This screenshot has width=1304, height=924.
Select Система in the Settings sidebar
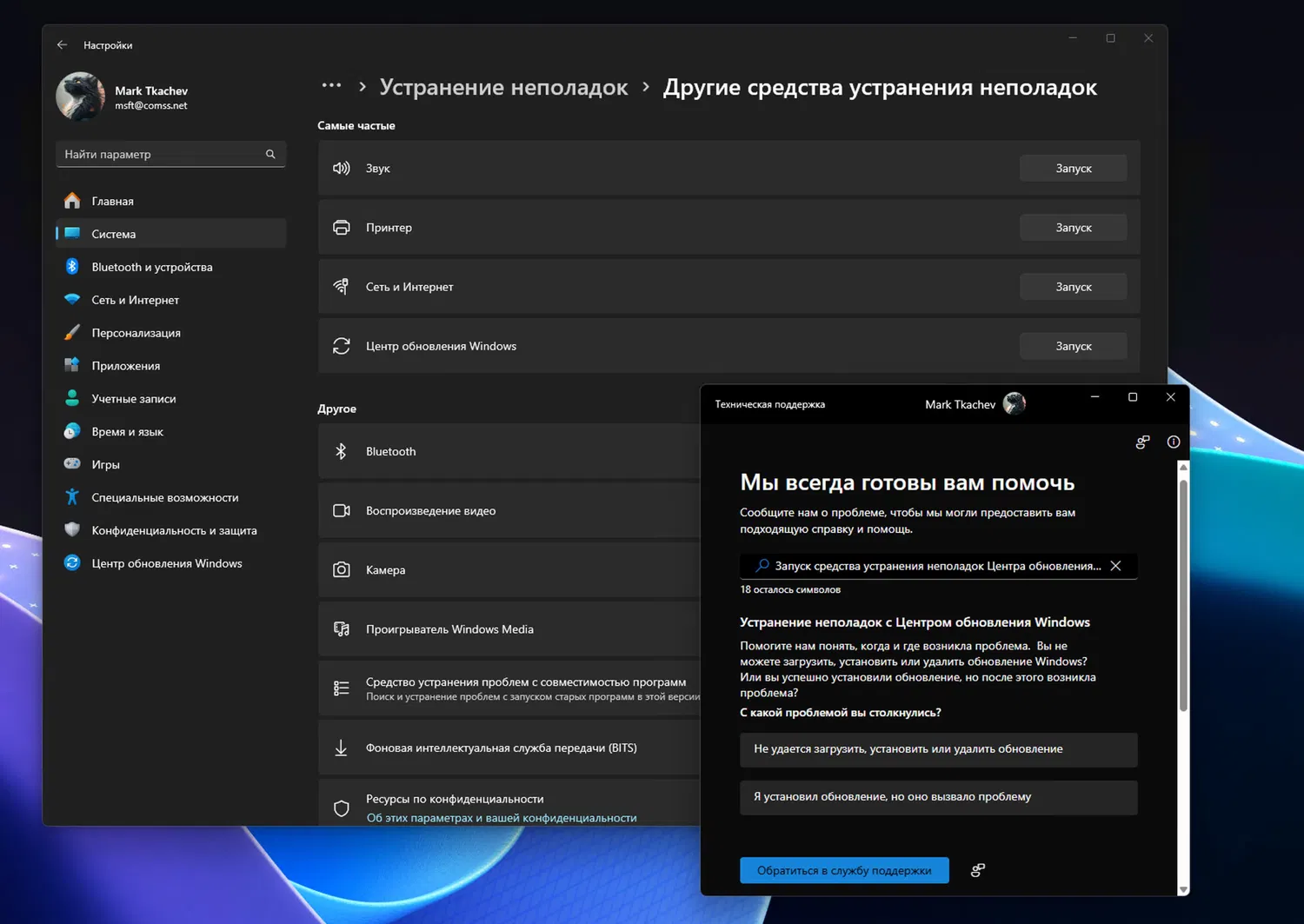click(x=170, y=234)
